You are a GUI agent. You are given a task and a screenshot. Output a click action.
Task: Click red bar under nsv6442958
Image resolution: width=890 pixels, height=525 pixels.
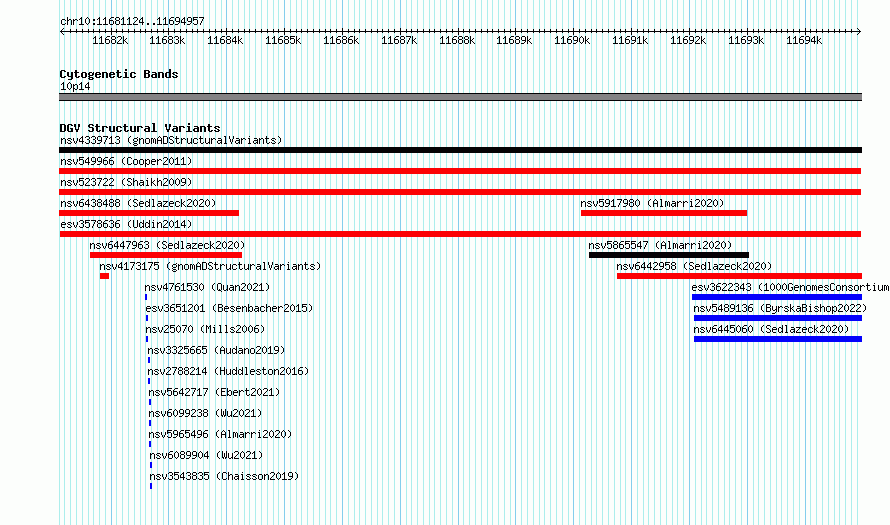[x=739, y=276]
